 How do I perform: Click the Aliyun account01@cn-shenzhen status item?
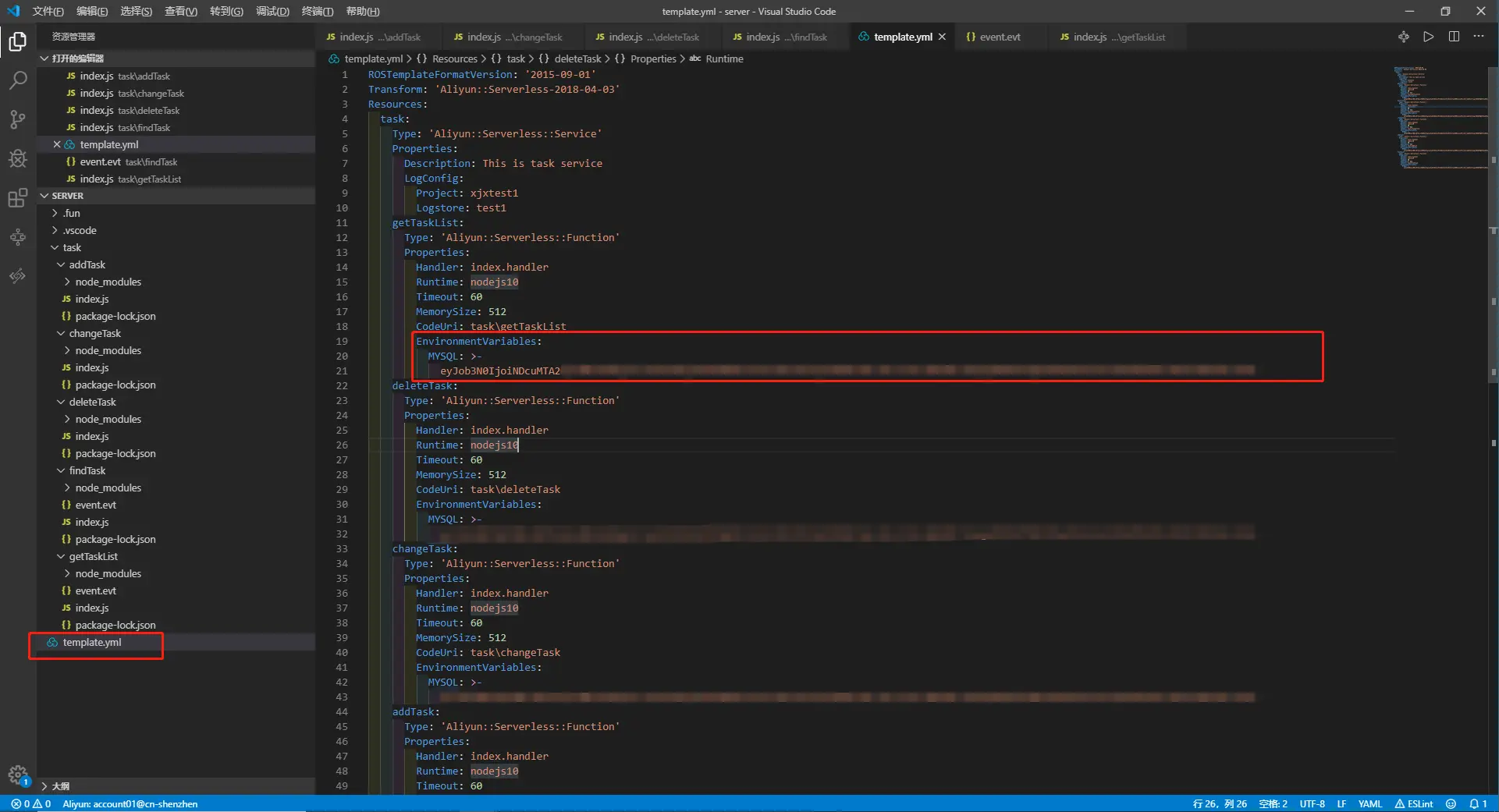(130, 803)
